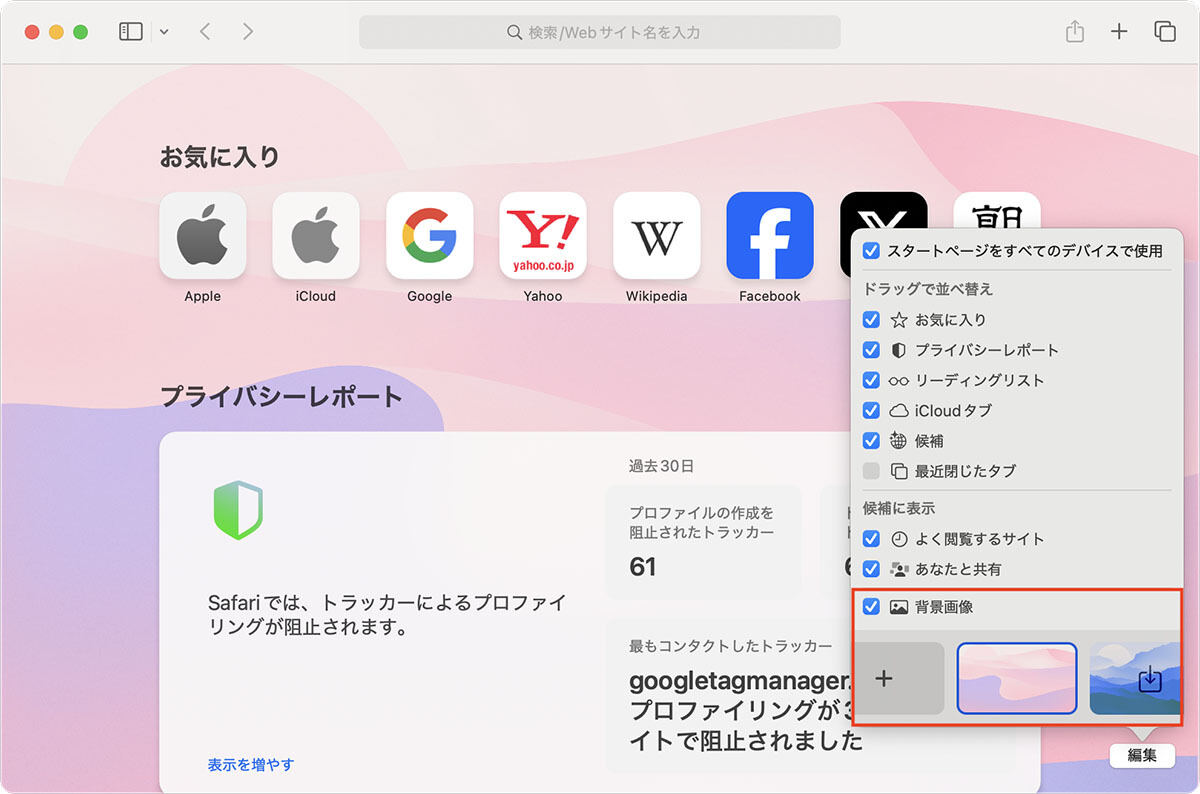1200x794 pixels.
Task: Click the 候補に表示 header
Action: (899, 508)
